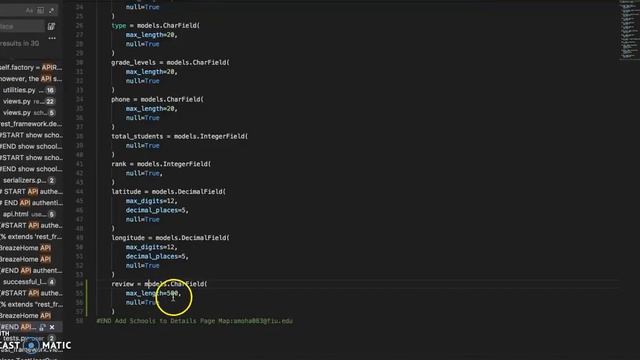Click the 'type = models.CharField(' line
The height and width of the screenshot is (360, 640).
coord(156,26)
